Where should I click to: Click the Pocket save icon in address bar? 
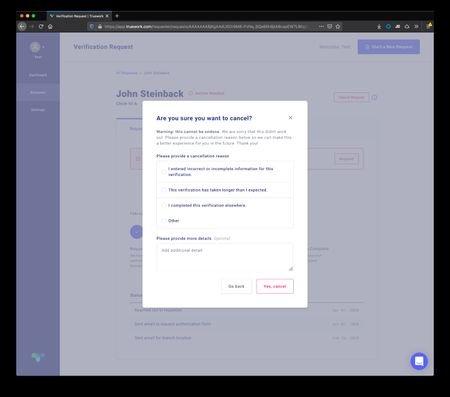[329, 26]
